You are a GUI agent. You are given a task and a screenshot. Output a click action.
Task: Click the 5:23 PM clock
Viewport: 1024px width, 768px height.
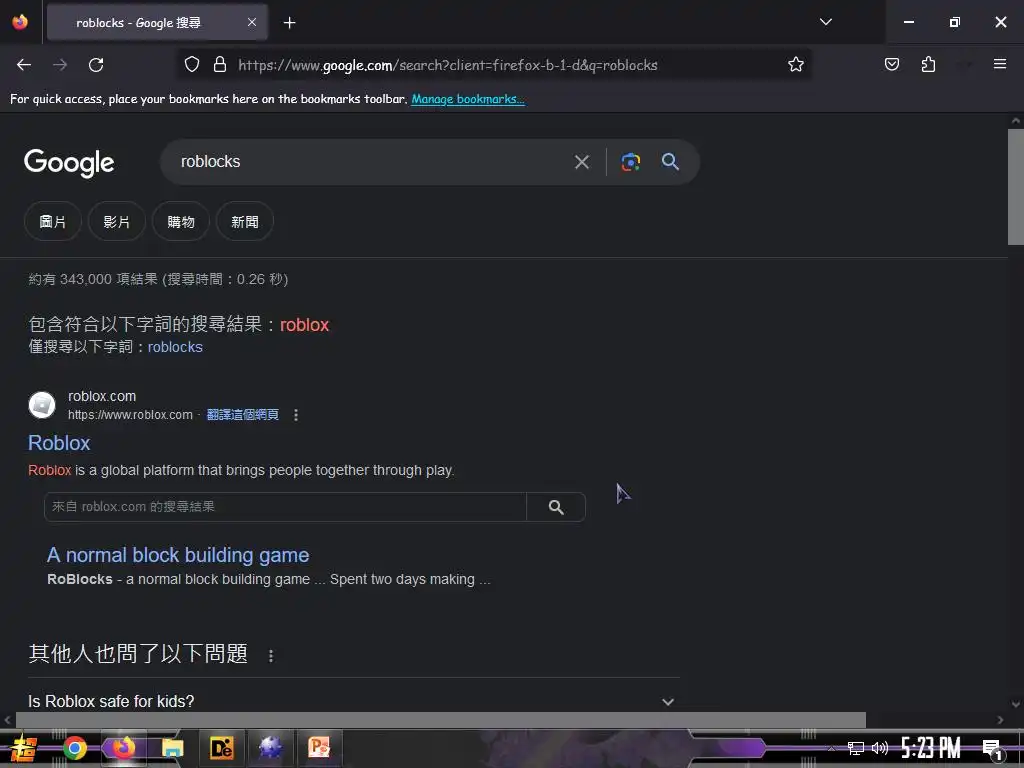931,748
